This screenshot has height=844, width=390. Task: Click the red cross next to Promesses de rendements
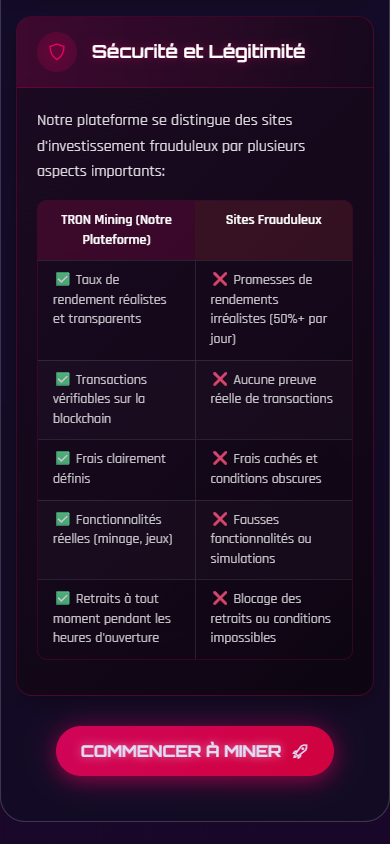pyautogui.click(x=220, y=279)
